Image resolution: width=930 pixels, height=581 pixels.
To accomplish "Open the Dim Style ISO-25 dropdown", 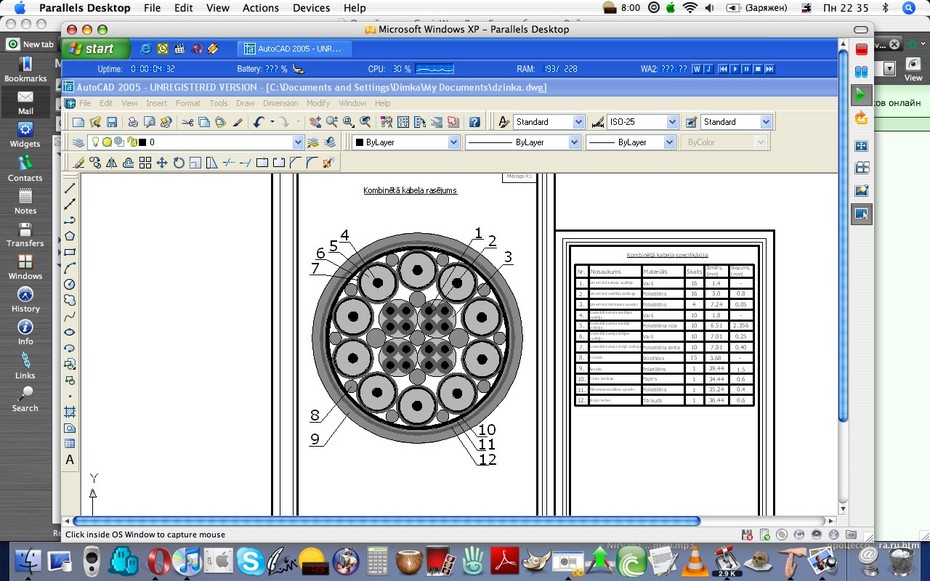I will tap(672, 122).
